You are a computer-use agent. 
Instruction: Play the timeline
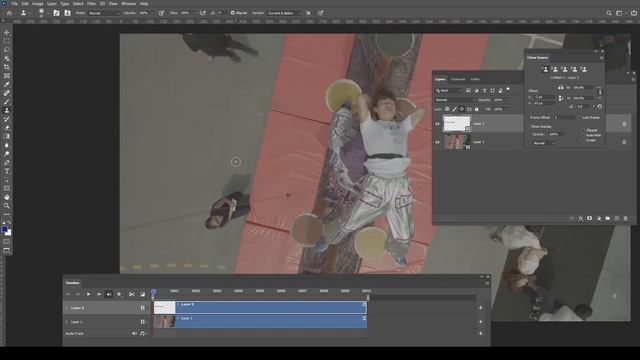pyautogui.click(x=88, y=294)
